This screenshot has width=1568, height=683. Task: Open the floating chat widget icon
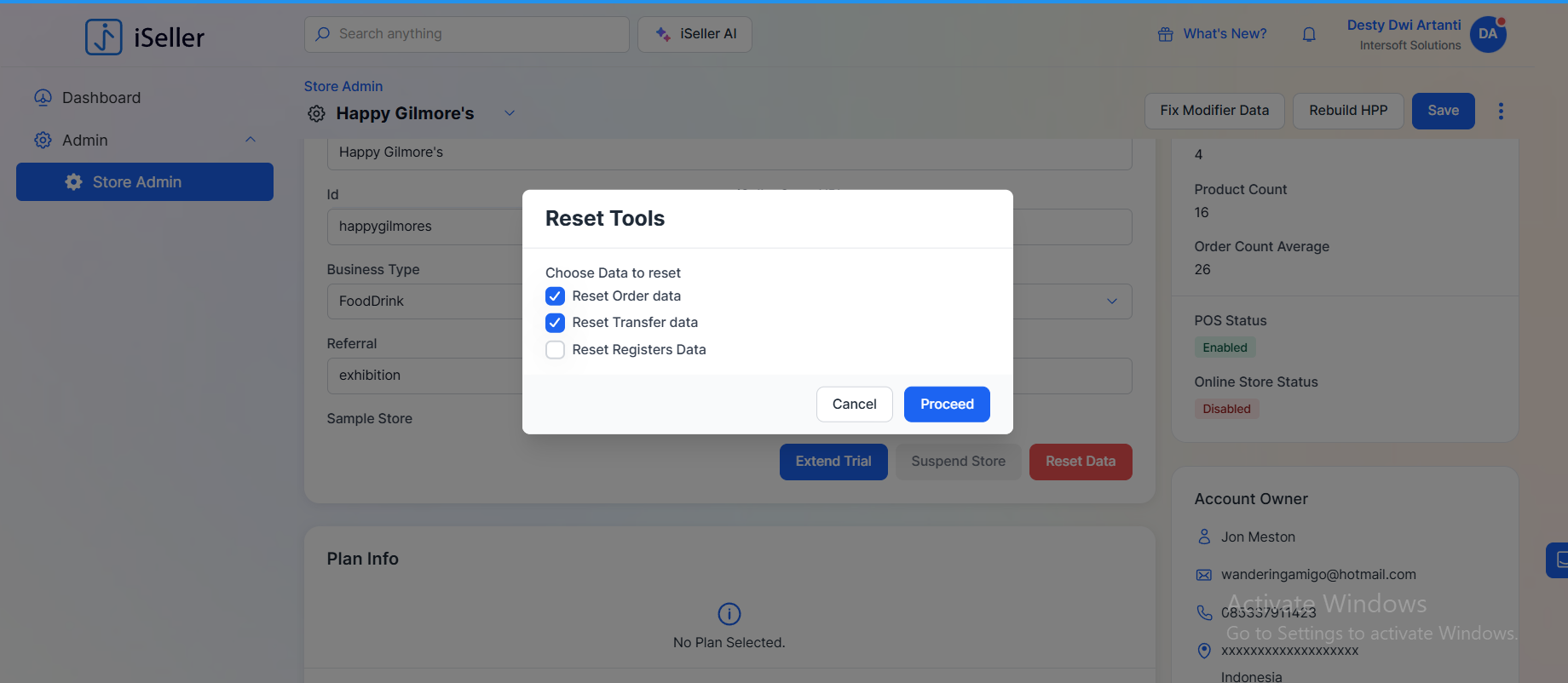pyautogui.click(x=1559, y=560)
